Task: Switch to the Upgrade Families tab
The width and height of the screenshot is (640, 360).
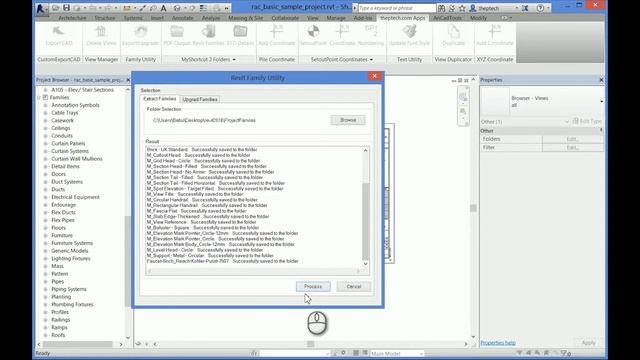Action: [200, 99]
